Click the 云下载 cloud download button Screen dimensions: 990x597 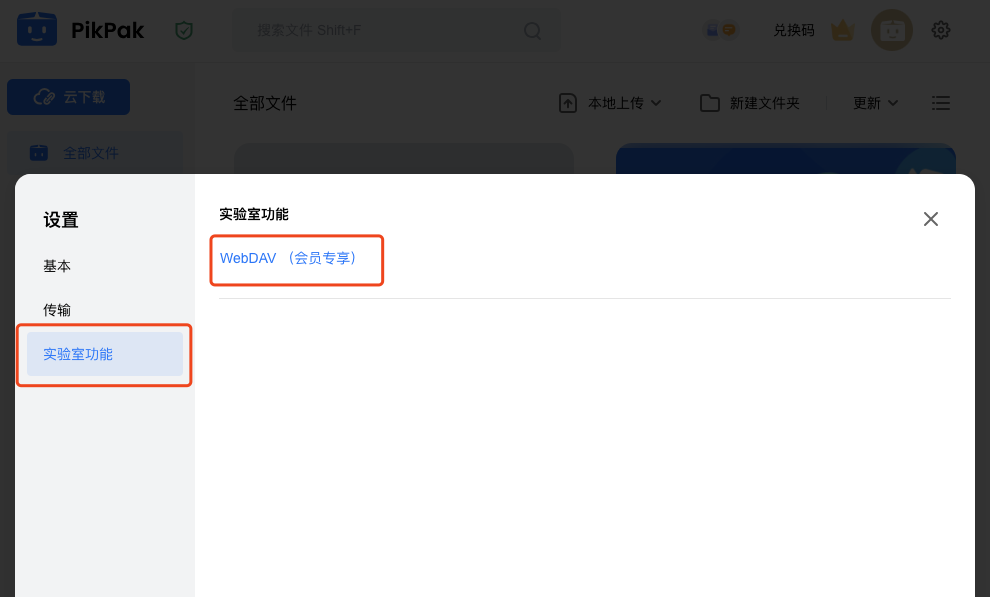coord(68,97)
